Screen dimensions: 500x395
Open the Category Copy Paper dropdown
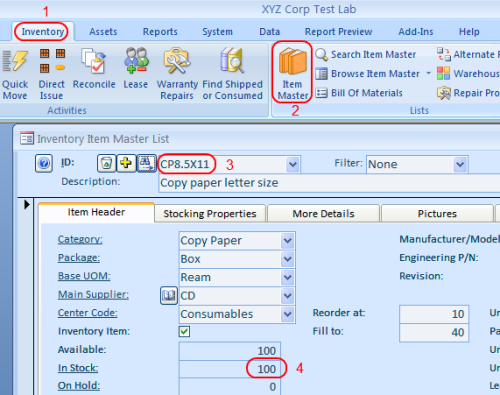click(x=287, y=241)
